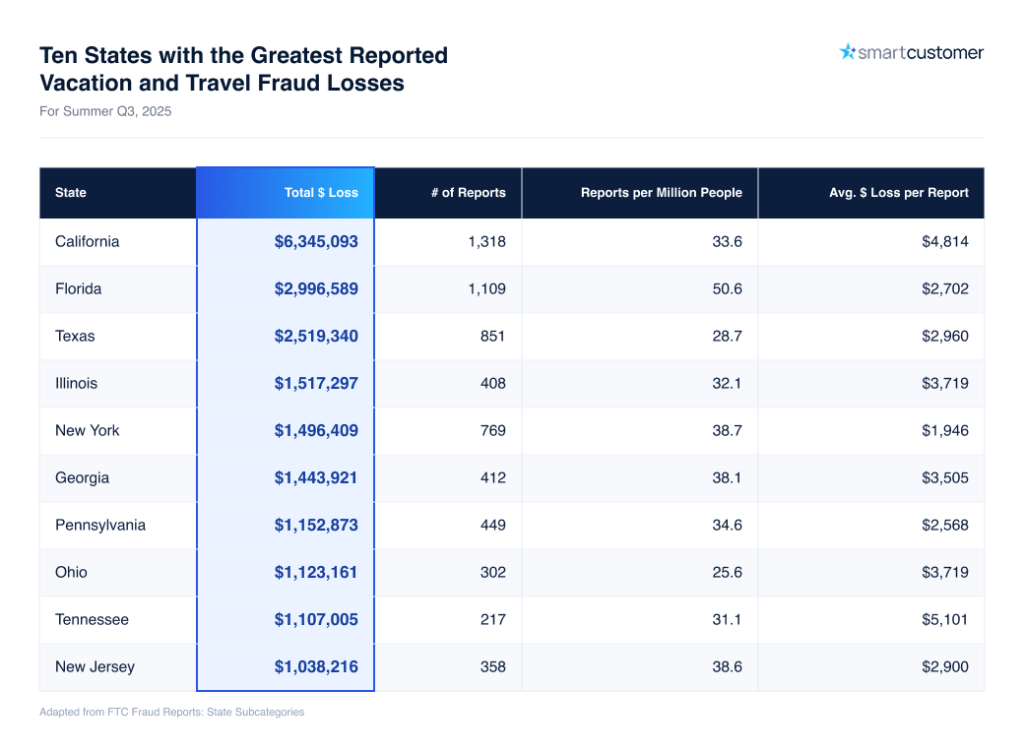Click the 'Ten States with the Greatest Reported' title
The width and height of the screenshot is (1024, 752).
pos(244,55)
